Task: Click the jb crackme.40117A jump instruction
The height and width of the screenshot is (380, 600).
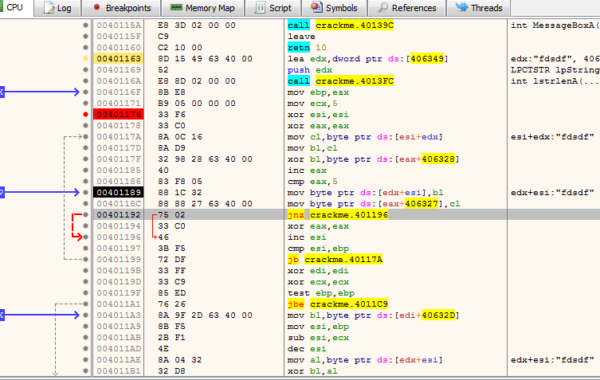Action: tap(335, 259)
